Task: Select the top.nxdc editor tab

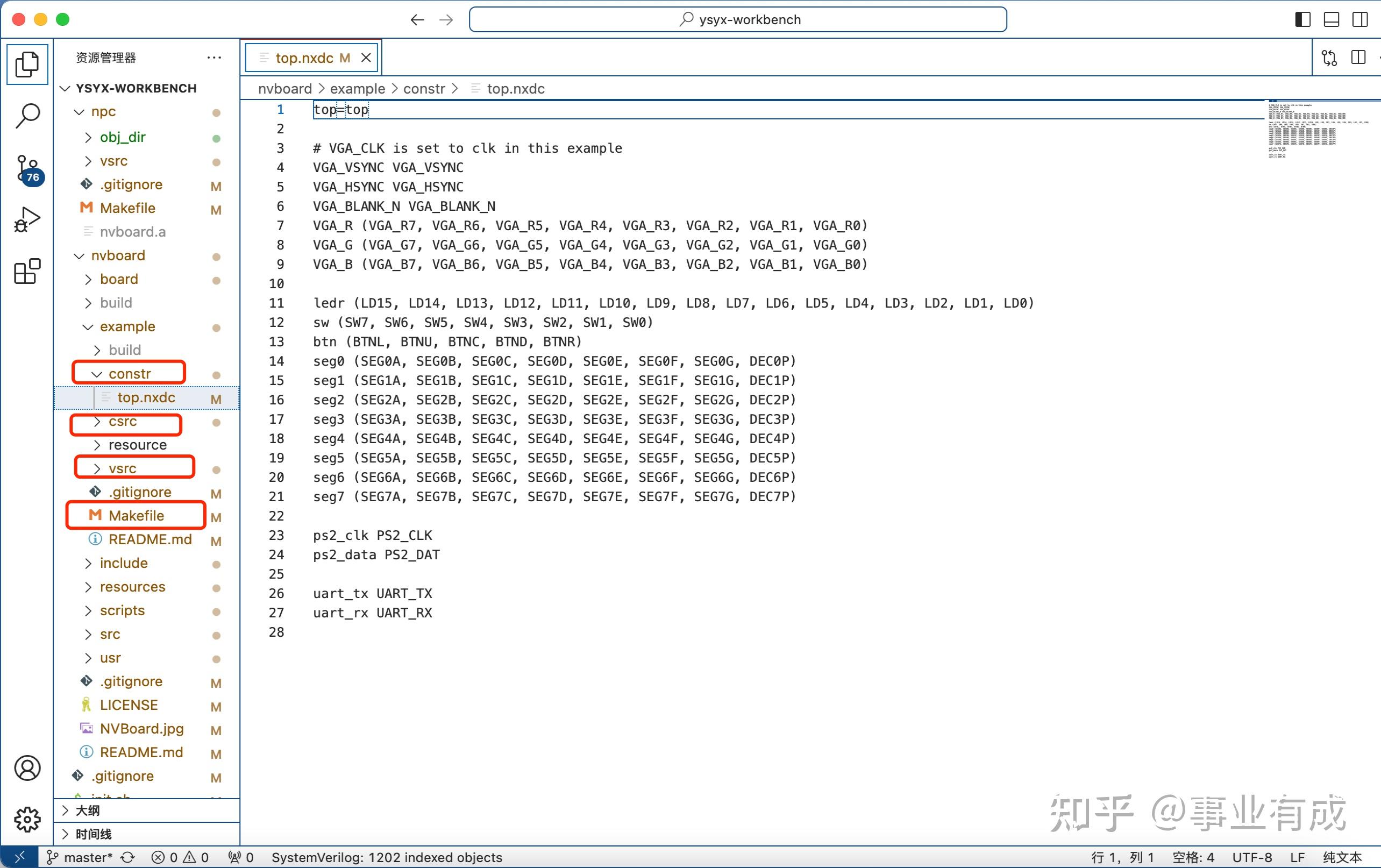Action: pyautogui.click(x=304, y=58)
